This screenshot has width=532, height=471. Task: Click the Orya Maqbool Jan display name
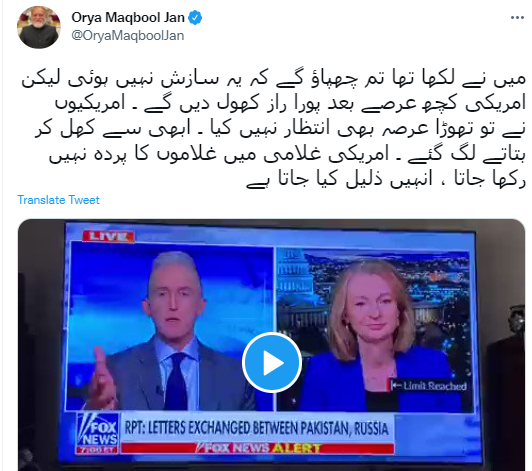pos(128,17)
